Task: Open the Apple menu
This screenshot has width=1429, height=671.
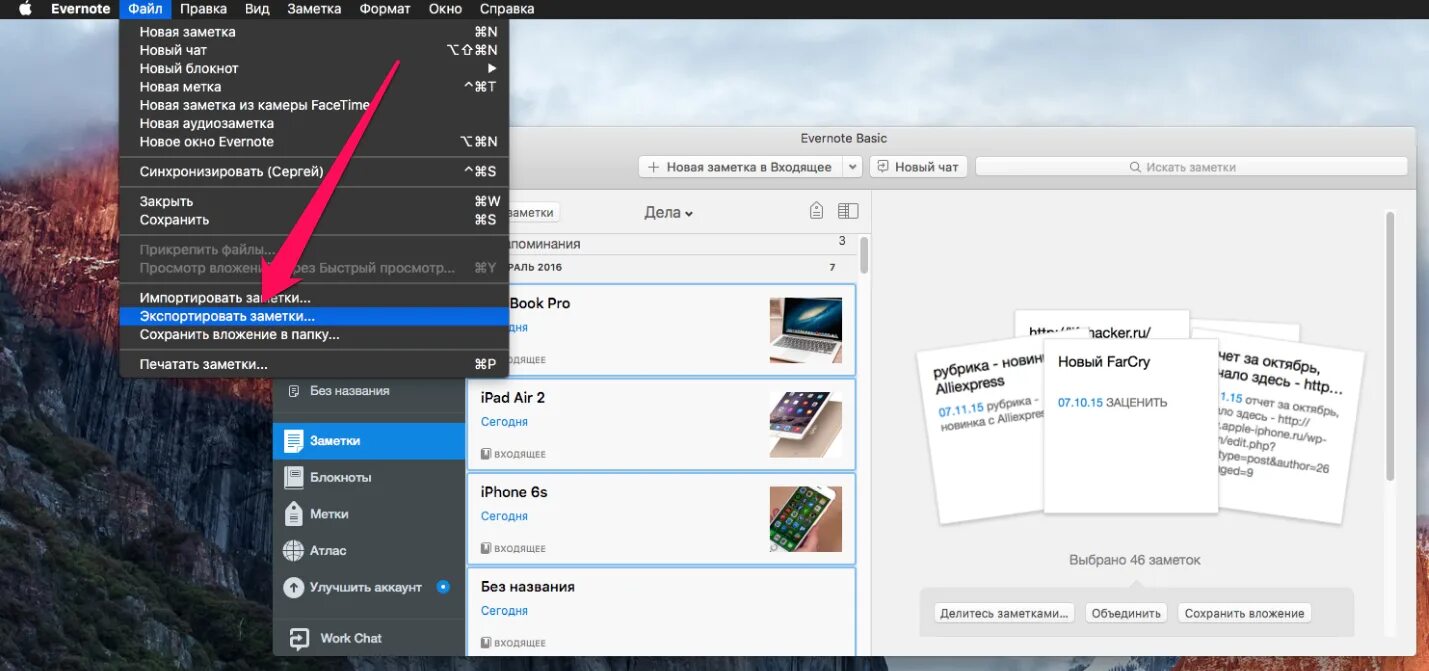Action: pyautogui.click(x=25, y=9)
